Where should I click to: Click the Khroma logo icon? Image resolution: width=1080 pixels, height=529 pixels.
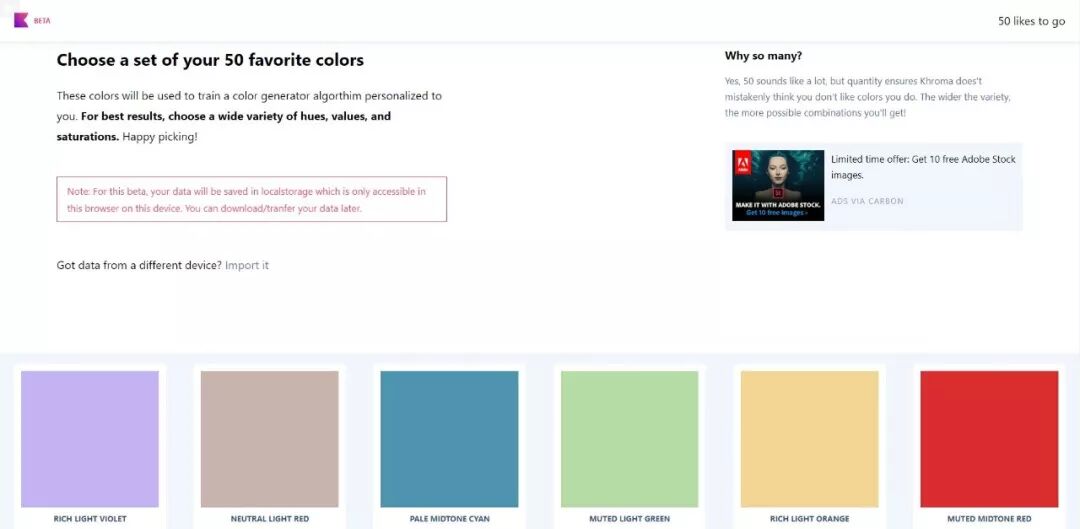click(x=20, y=20)
